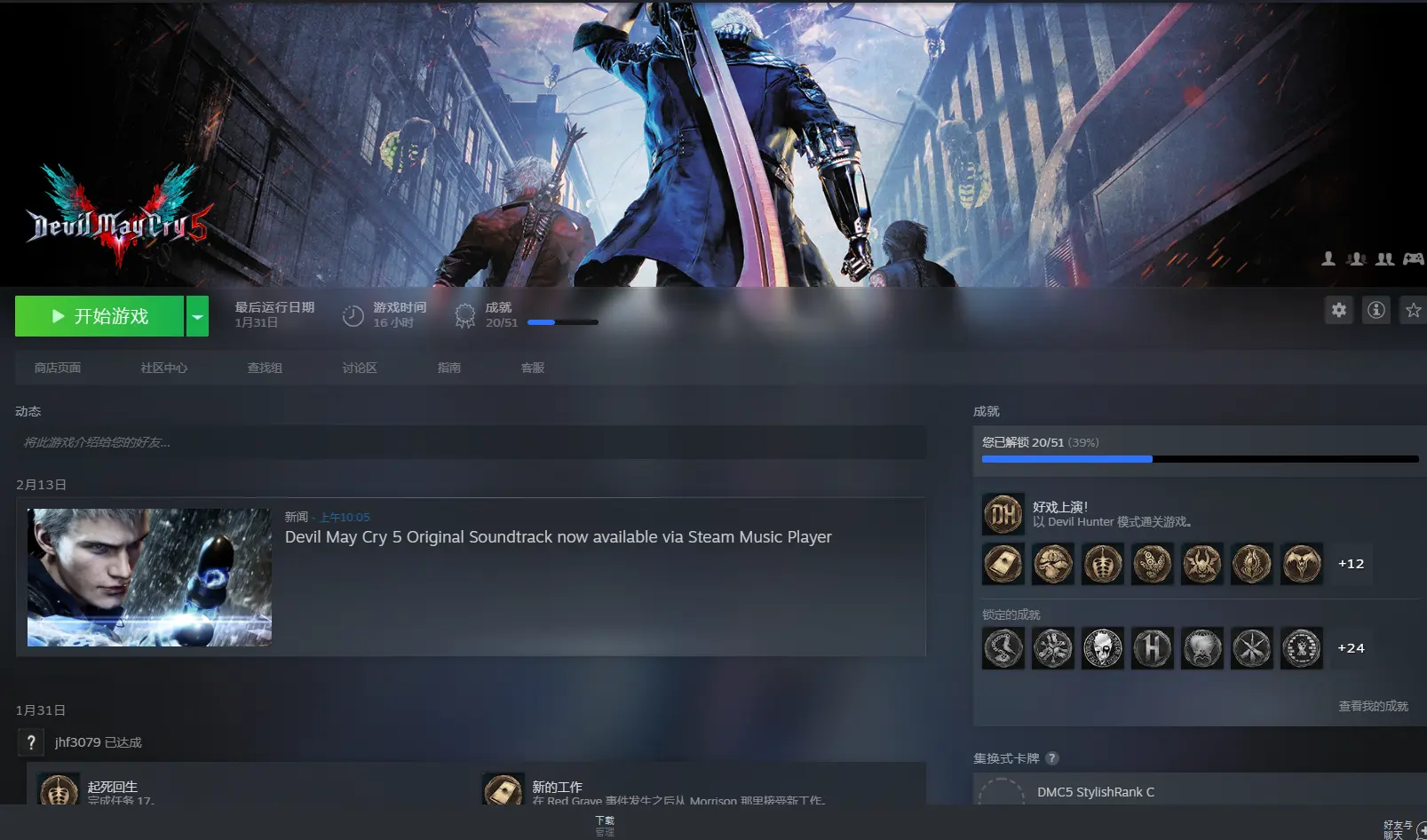The height and width of the screenshot is (840, 1427).
Task: Open the 客服 tab
Action: [533, 368]
